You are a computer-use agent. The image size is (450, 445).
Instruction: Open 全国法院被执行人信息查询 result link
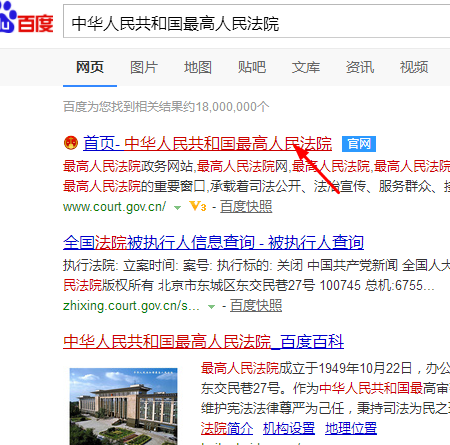[213, 242]
